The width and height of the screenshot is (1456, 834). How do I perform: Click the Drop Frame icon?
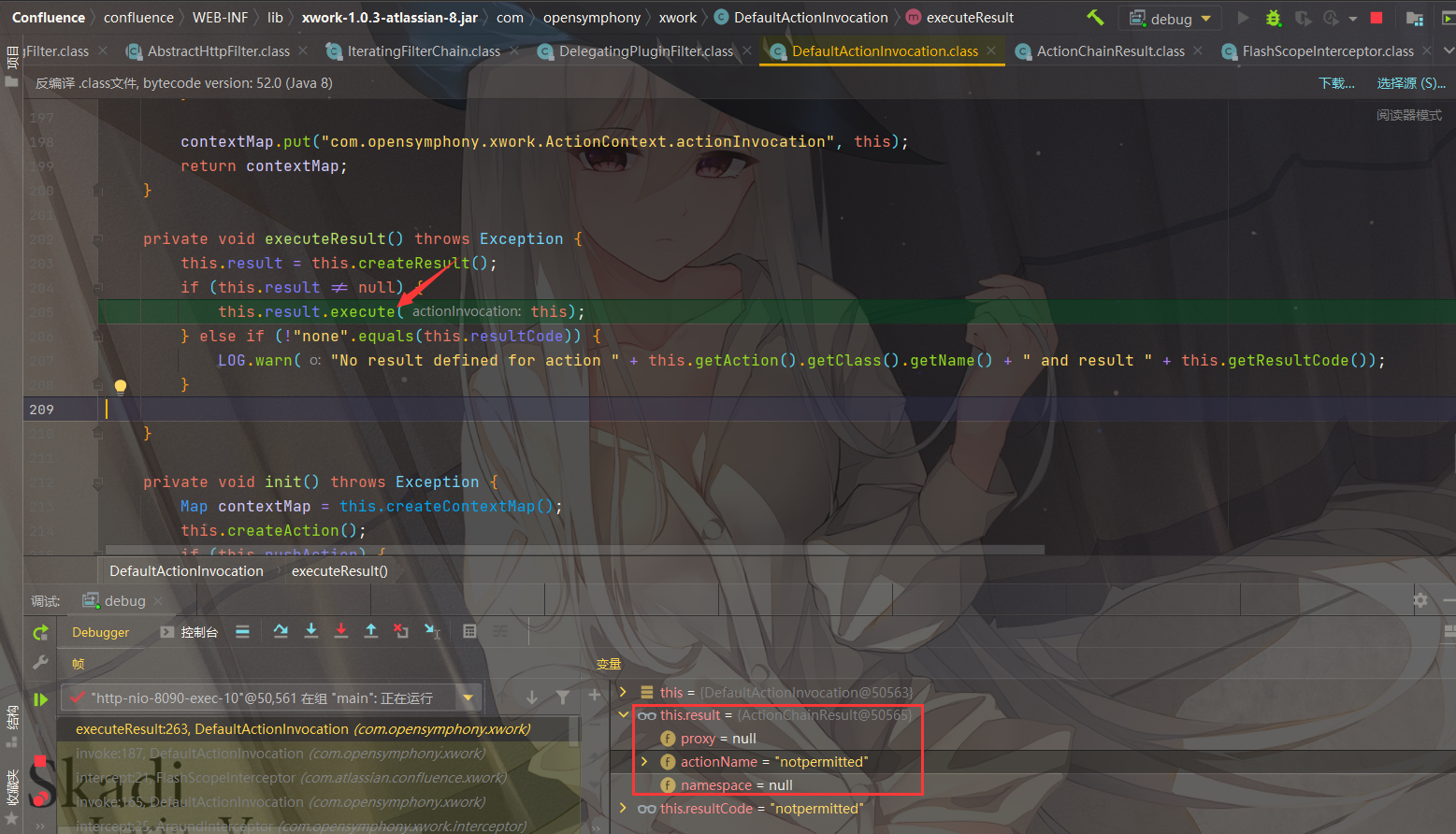401,631
